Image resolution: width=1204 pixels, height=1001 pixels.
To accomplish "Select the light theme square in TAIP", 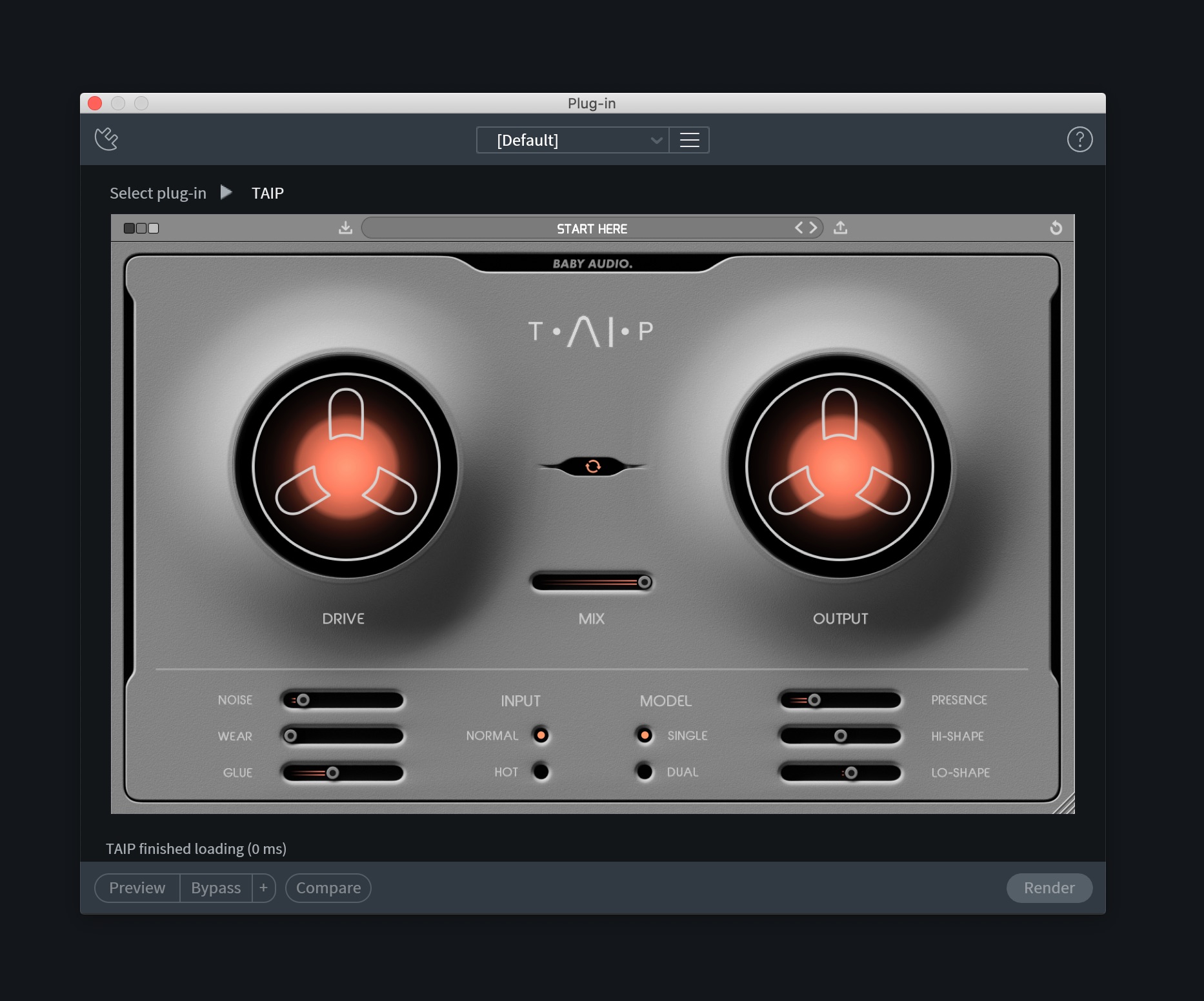I will pyautogui.click(x=154, y=228).
